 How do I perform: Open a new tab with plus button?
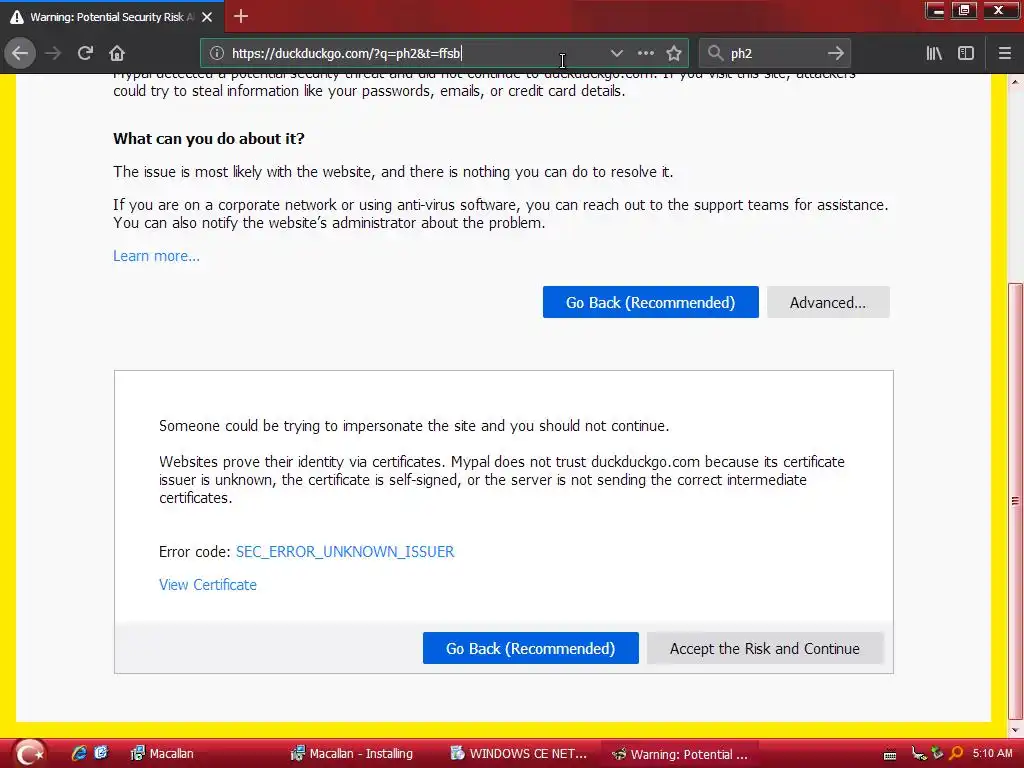(241, 16)
